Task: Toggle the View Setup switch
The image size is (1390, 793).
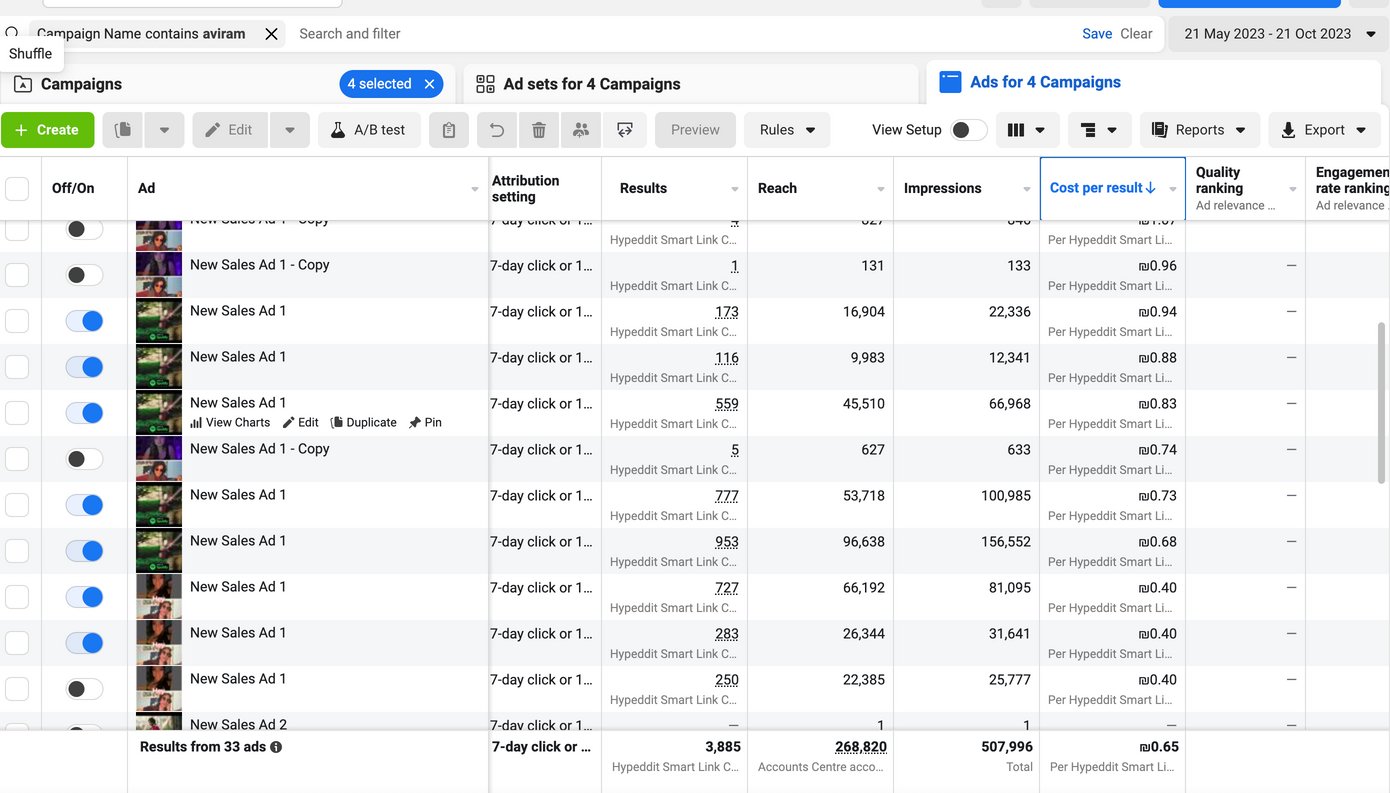Action: point(968,130)
